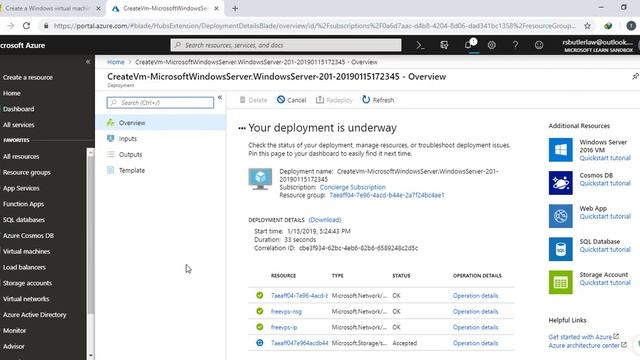Viewport: 640px width, 360px height.
Task: Open Azure architecture center link
Action: pyautogui.click(x=584, y=345)
